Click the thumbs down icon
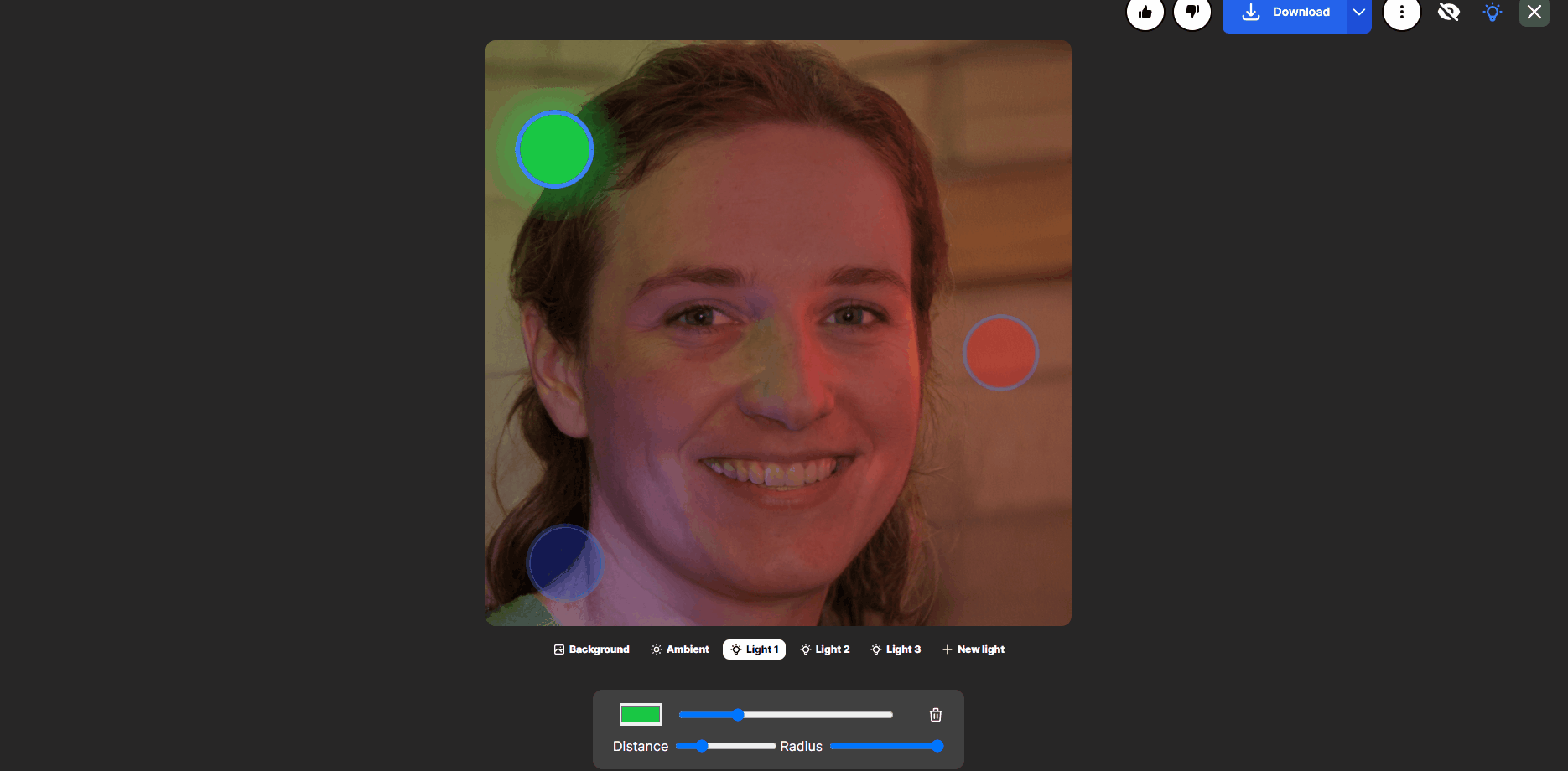Image resolution: width=1568 pixels, height=771 pixels. click(x=1192, y=12)
